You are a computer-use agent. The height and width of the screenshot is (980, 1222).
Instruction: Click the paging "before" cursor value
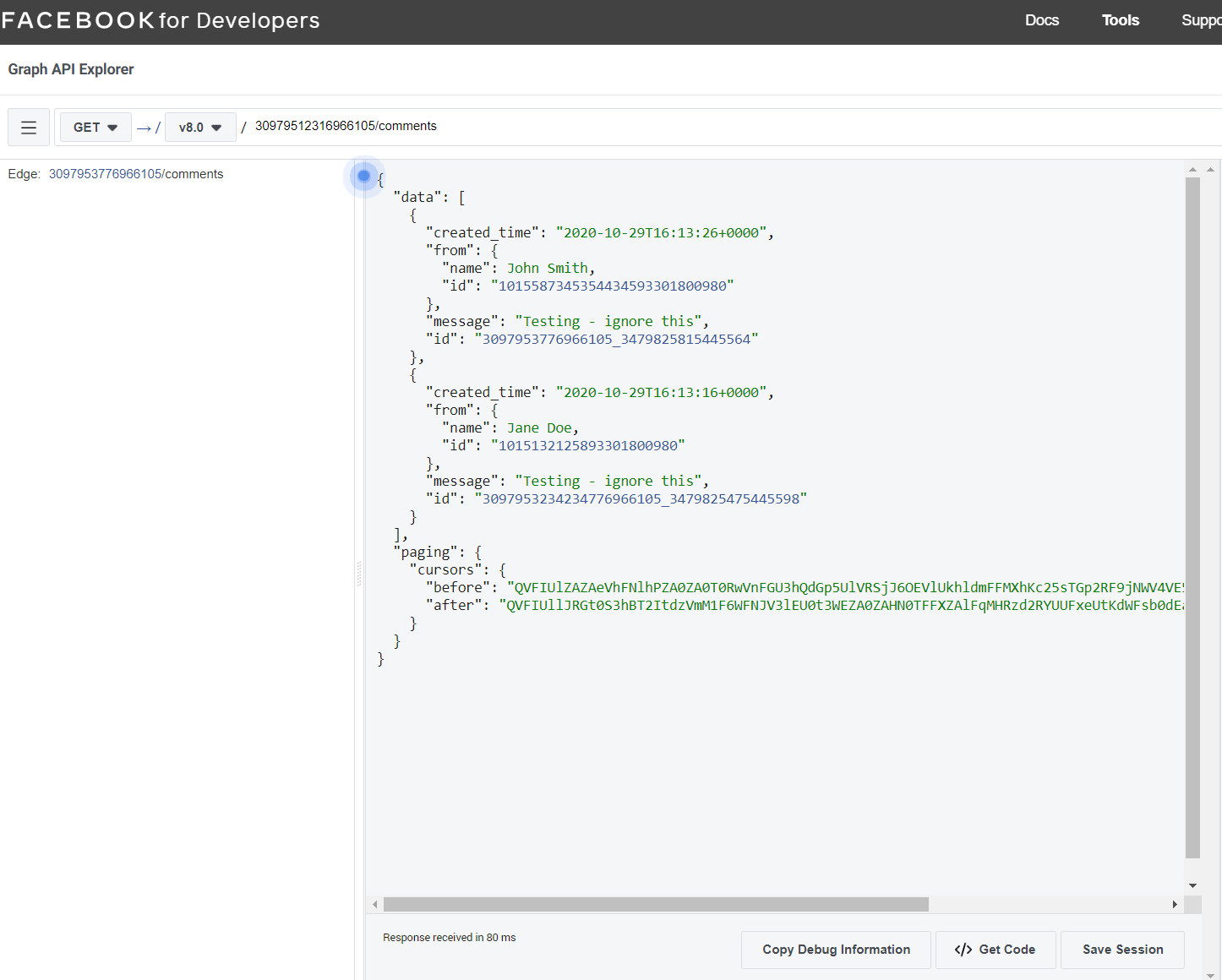845,588
